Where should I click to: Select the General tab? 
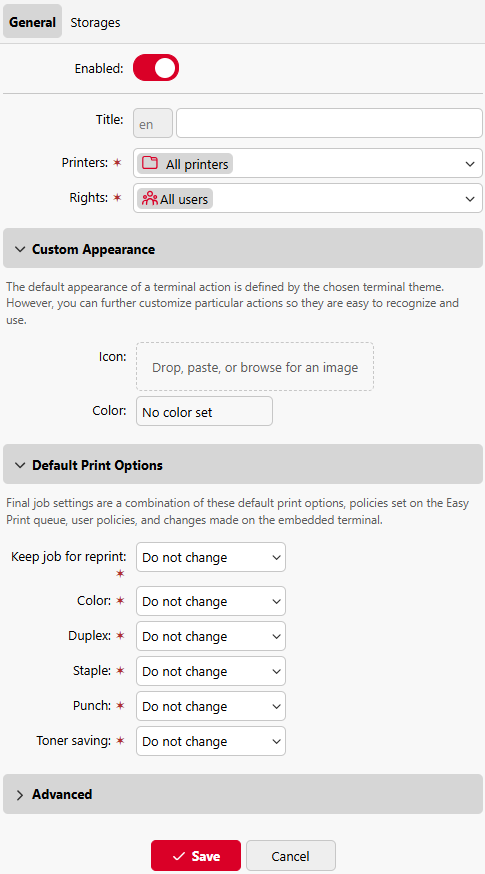pos(32,23)
